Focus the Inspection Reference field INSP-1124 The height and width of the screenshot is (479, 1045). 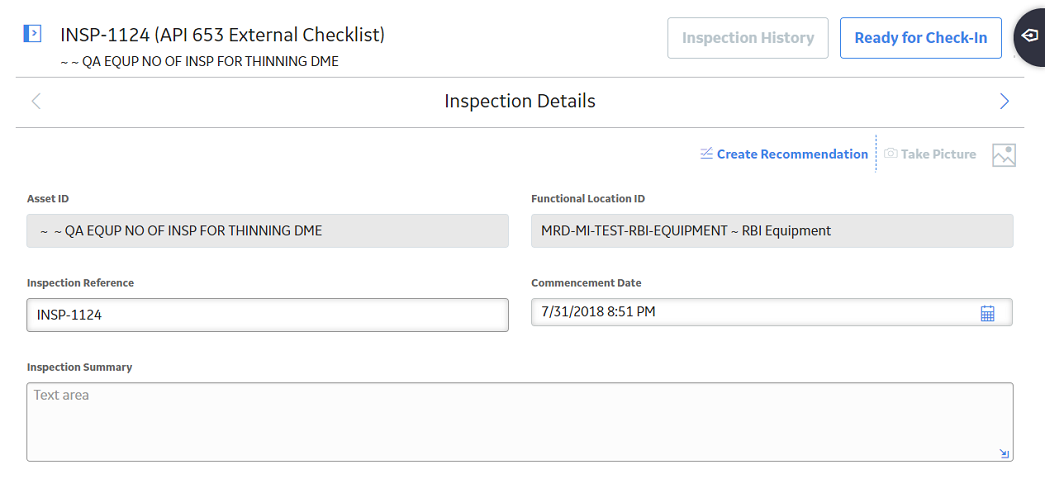pos(267,314)
